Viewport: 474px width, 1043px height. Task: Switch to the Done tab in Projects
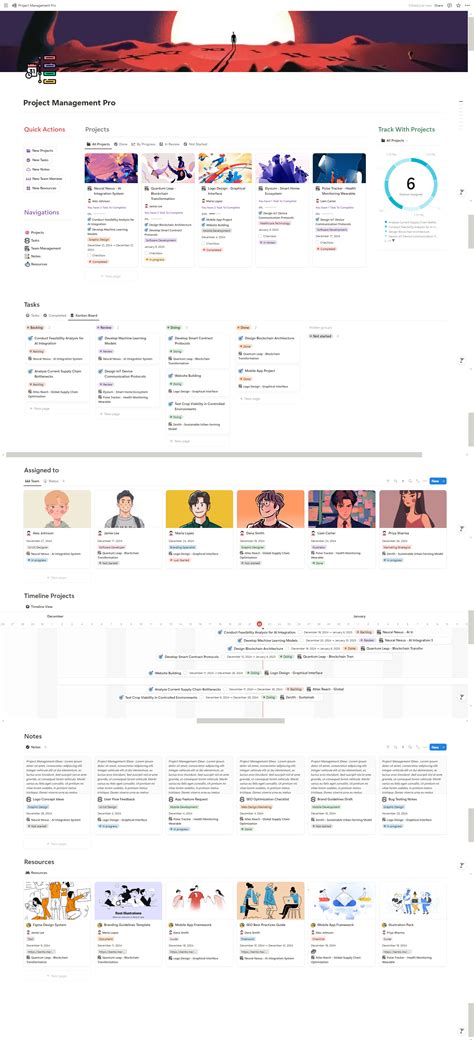pyautogui.click(x=121, y=144)
